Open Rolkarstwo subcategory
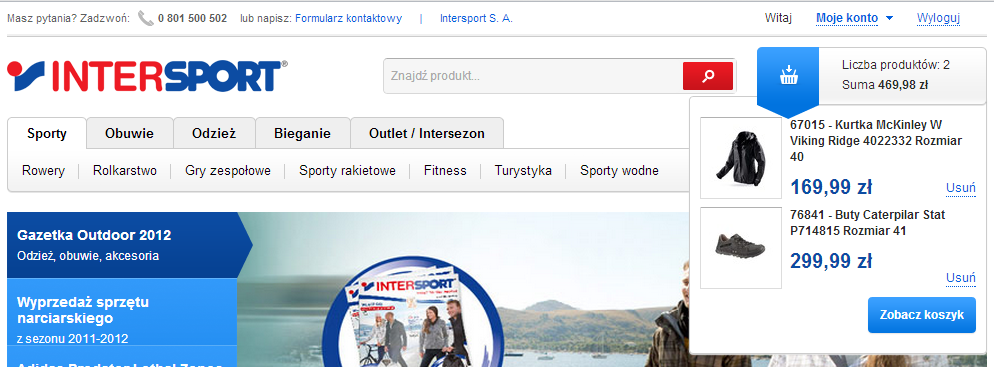 coord(125,171)
